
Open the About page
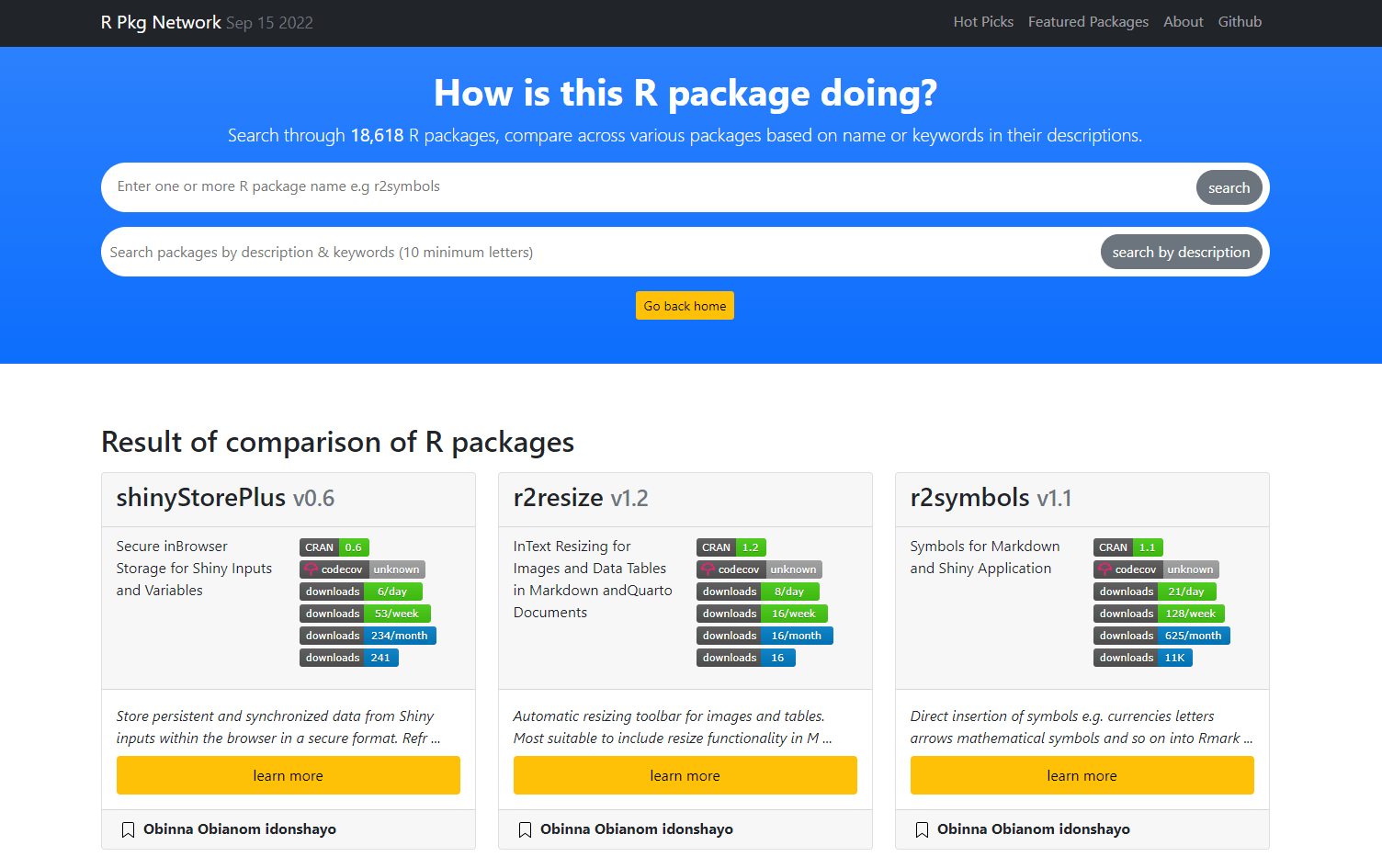pyautogui.click(x=1183, y=21)
